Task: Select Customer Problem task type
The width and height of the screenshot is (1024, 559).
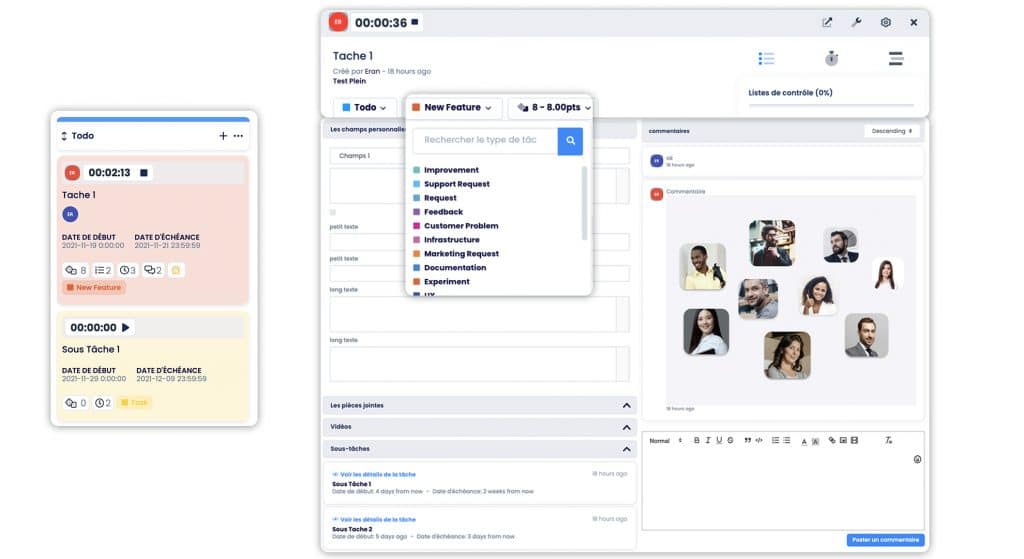Action: pos(456,226)
